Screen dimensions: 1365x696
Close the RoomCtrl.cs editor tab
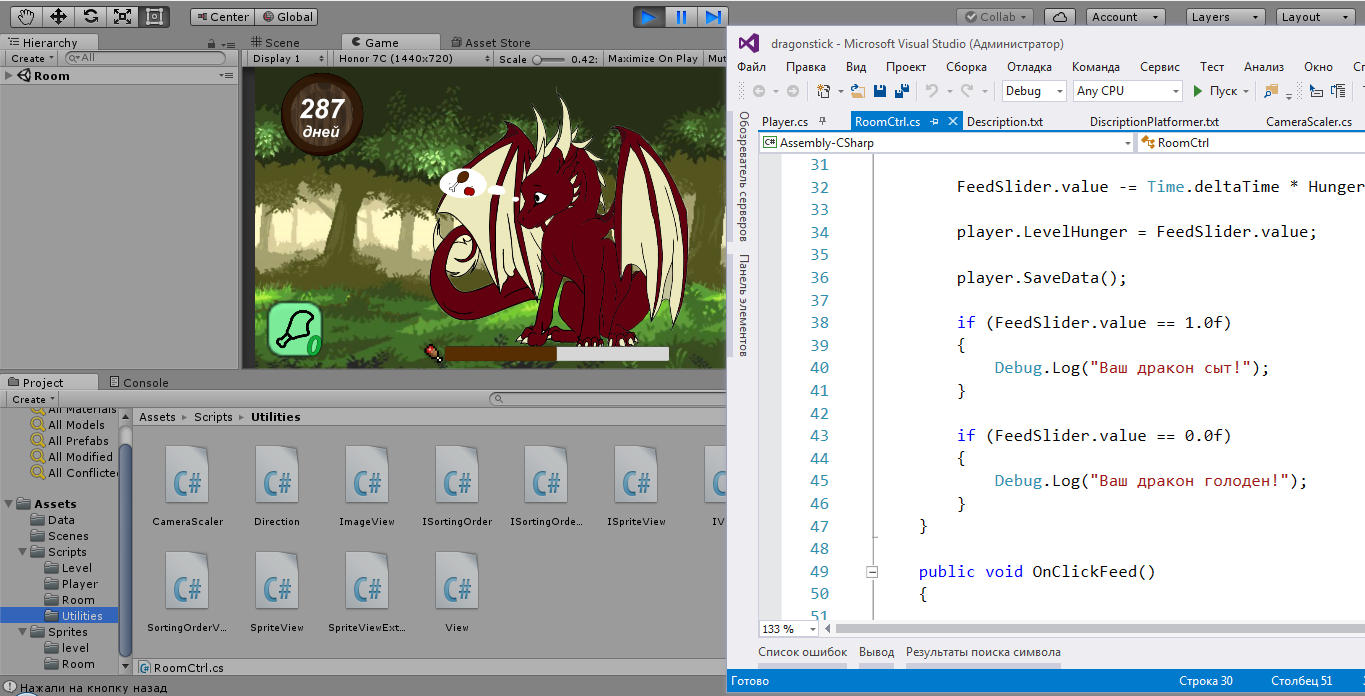tap(953, 122)
